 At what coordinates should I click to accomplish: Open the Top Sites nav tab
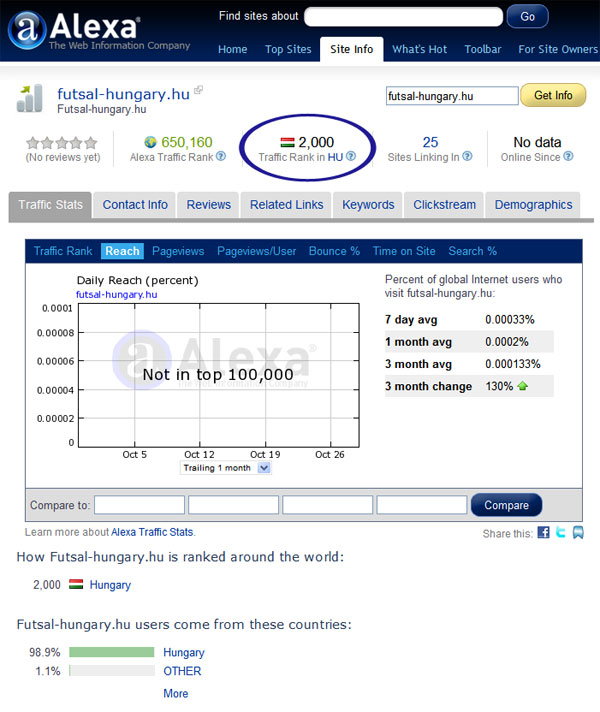[288, 49]
